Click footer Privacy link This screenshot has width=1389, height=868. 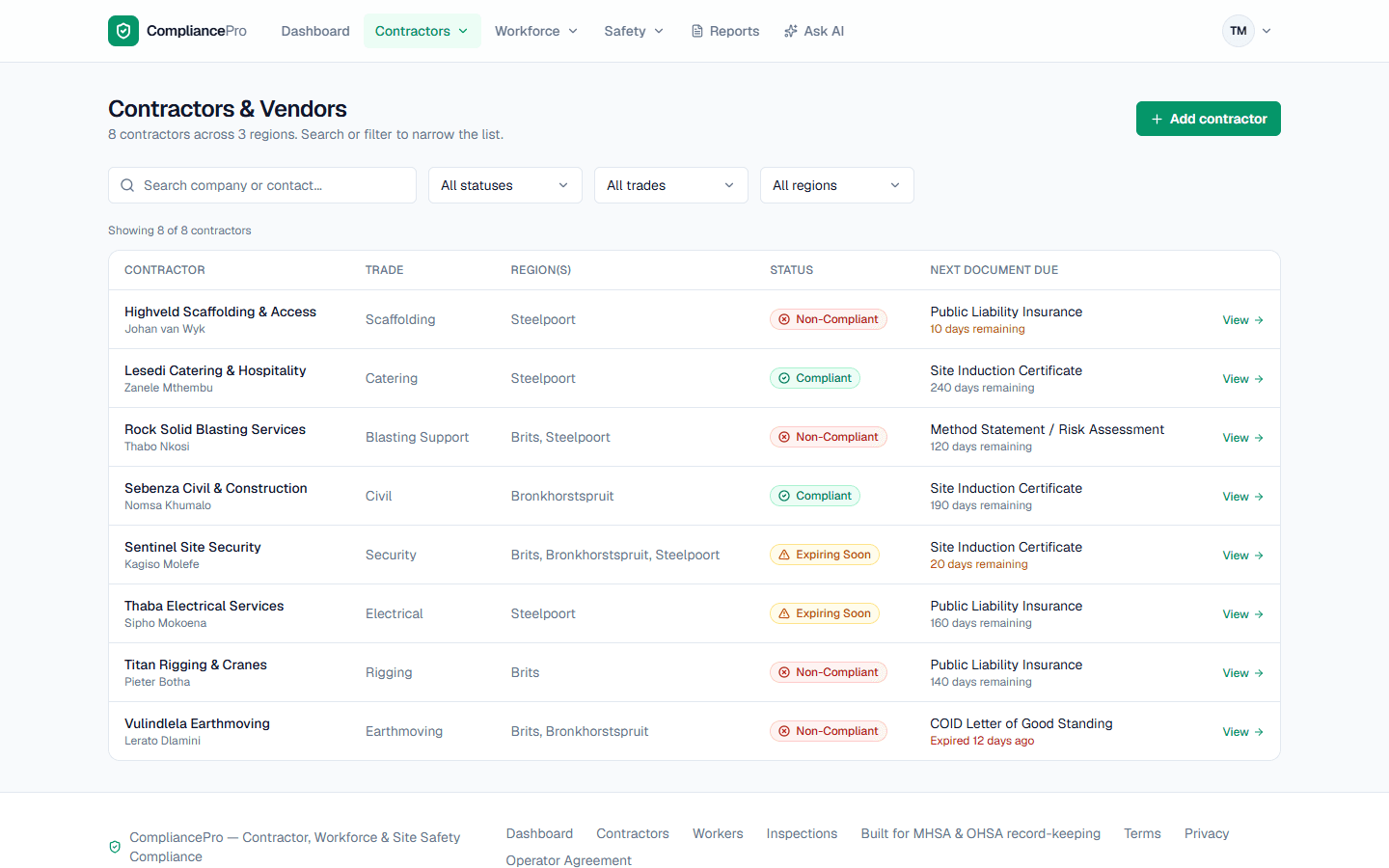point(1207,833)
